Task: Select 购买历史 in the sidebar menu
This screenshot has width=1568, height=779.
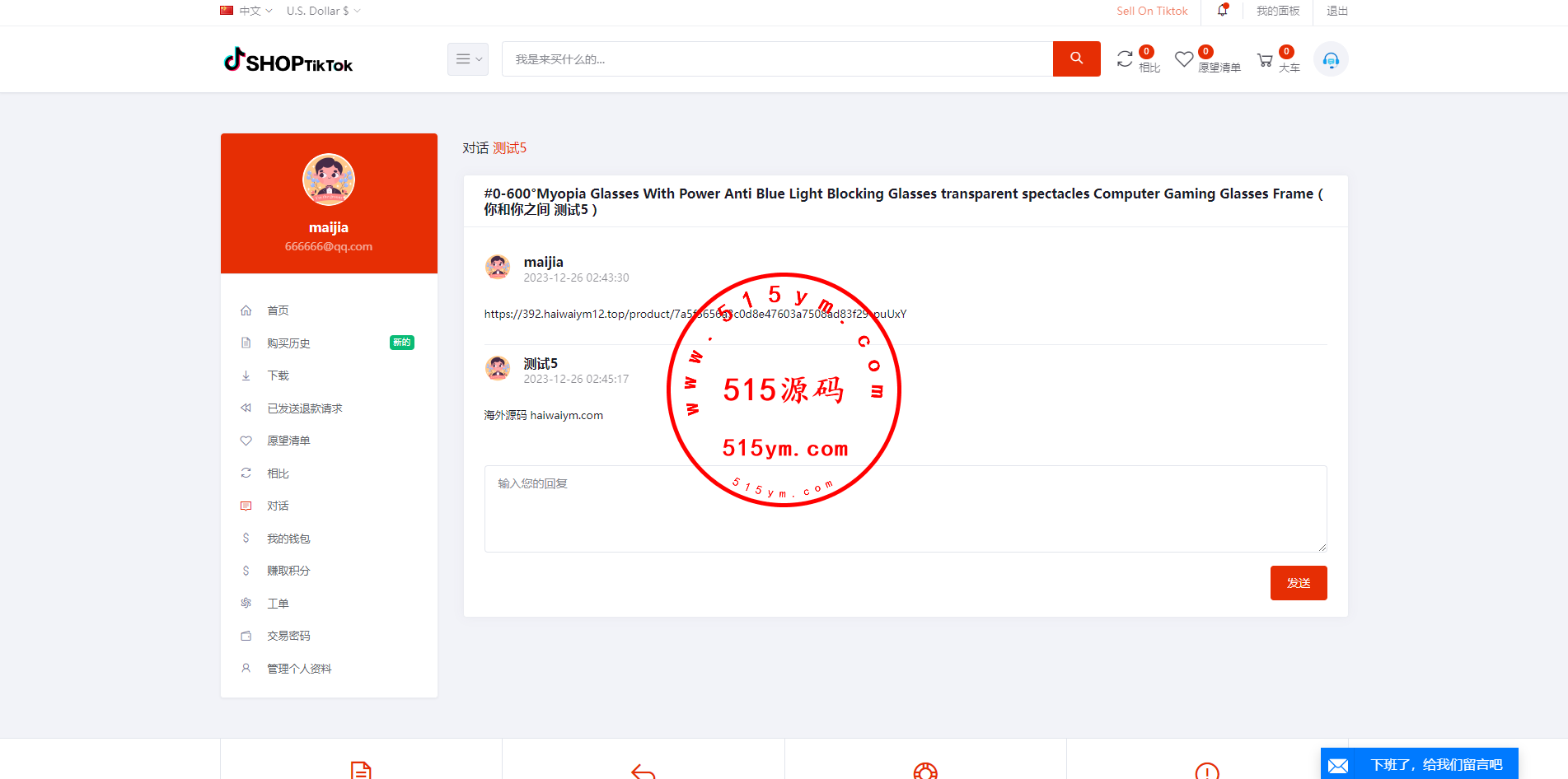Action: point(288,343)
